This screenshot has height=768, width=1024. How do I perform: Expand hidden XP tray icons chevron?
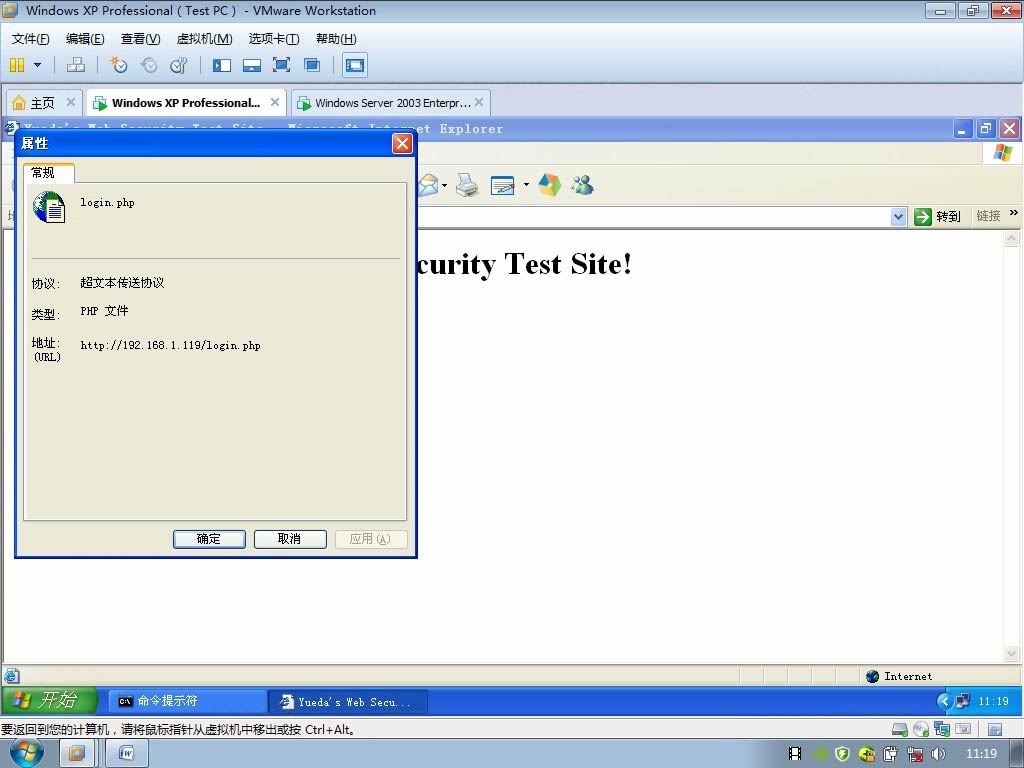point(944,701)
